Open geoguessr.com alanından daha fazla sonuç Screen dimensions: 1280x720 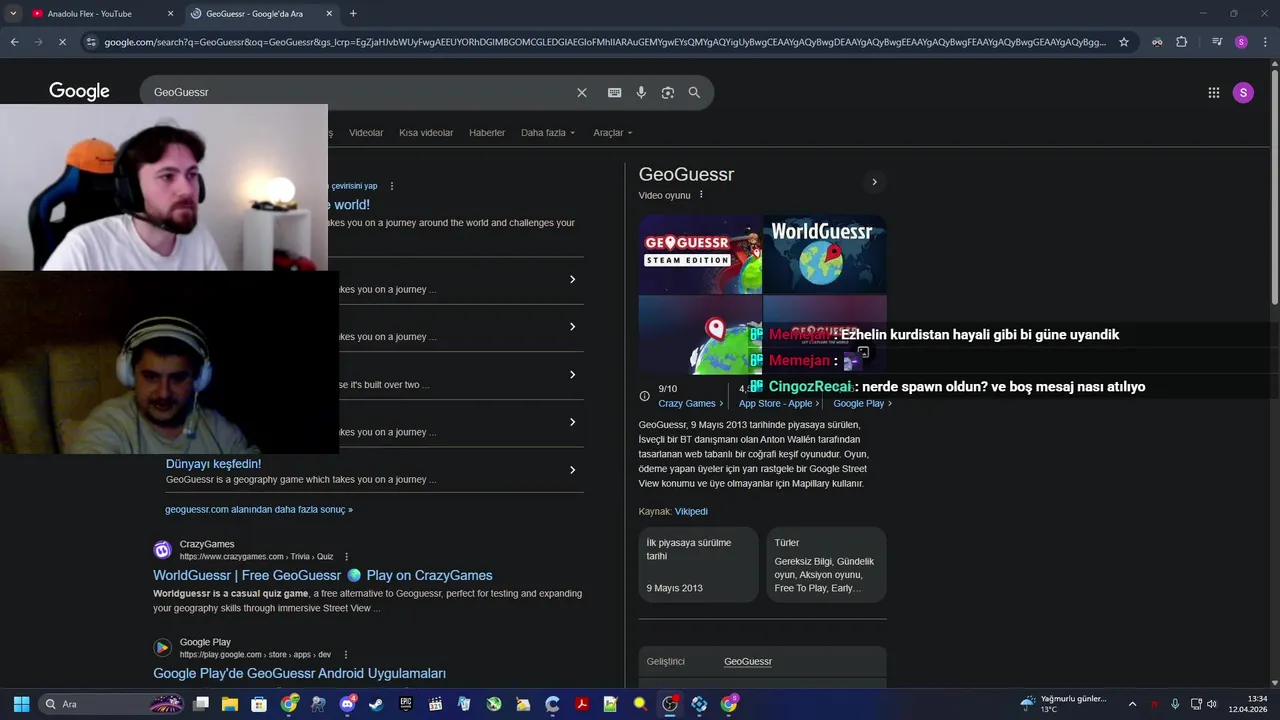tap(259, 509)
